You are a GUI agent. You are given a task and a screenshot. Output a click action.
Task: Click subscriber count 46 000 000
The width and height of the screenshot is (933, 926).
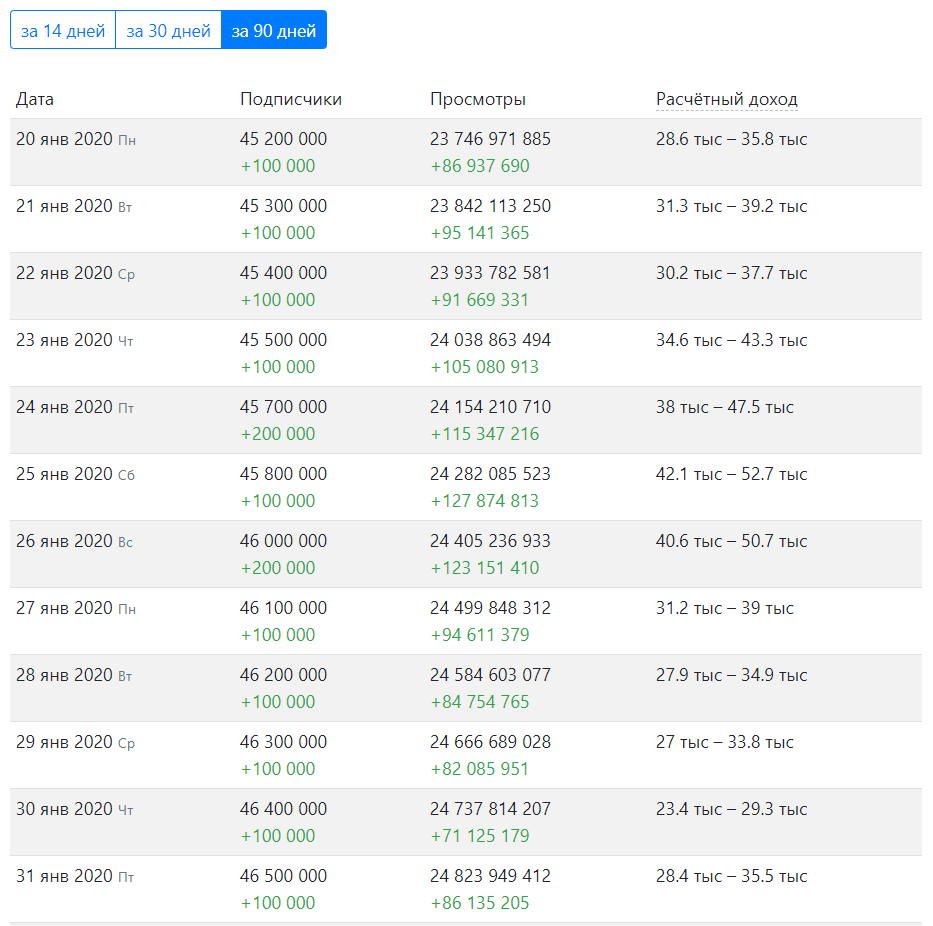coord(283,541)
